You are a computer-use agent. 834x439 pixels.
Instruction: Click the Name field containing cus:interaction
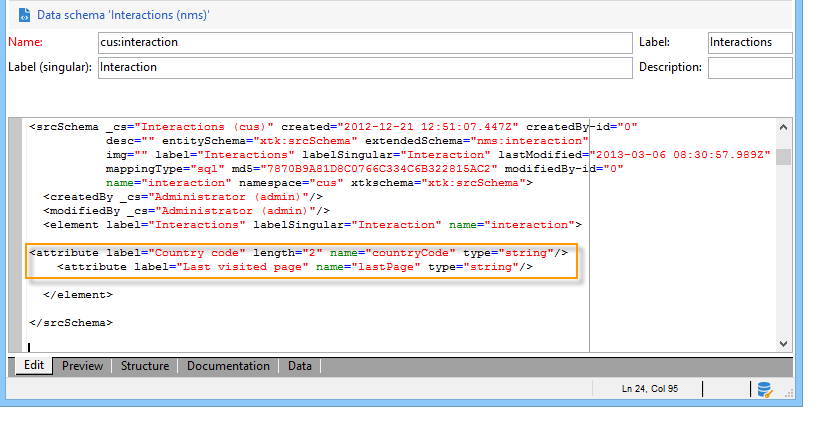pyautogui.click(x=365, y=43)
